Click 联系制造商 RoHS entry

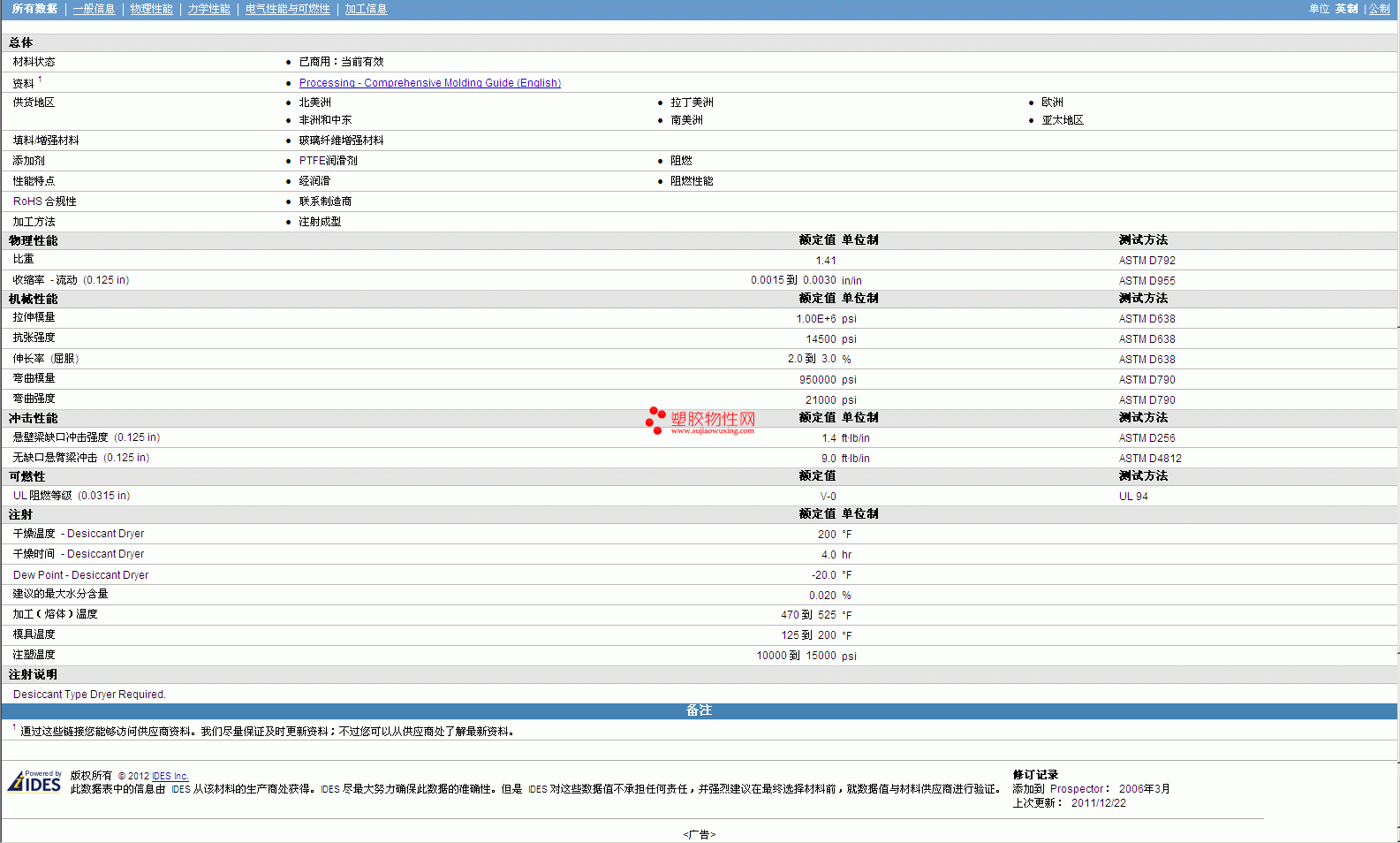pyautogui.click(x=325, y=201)
